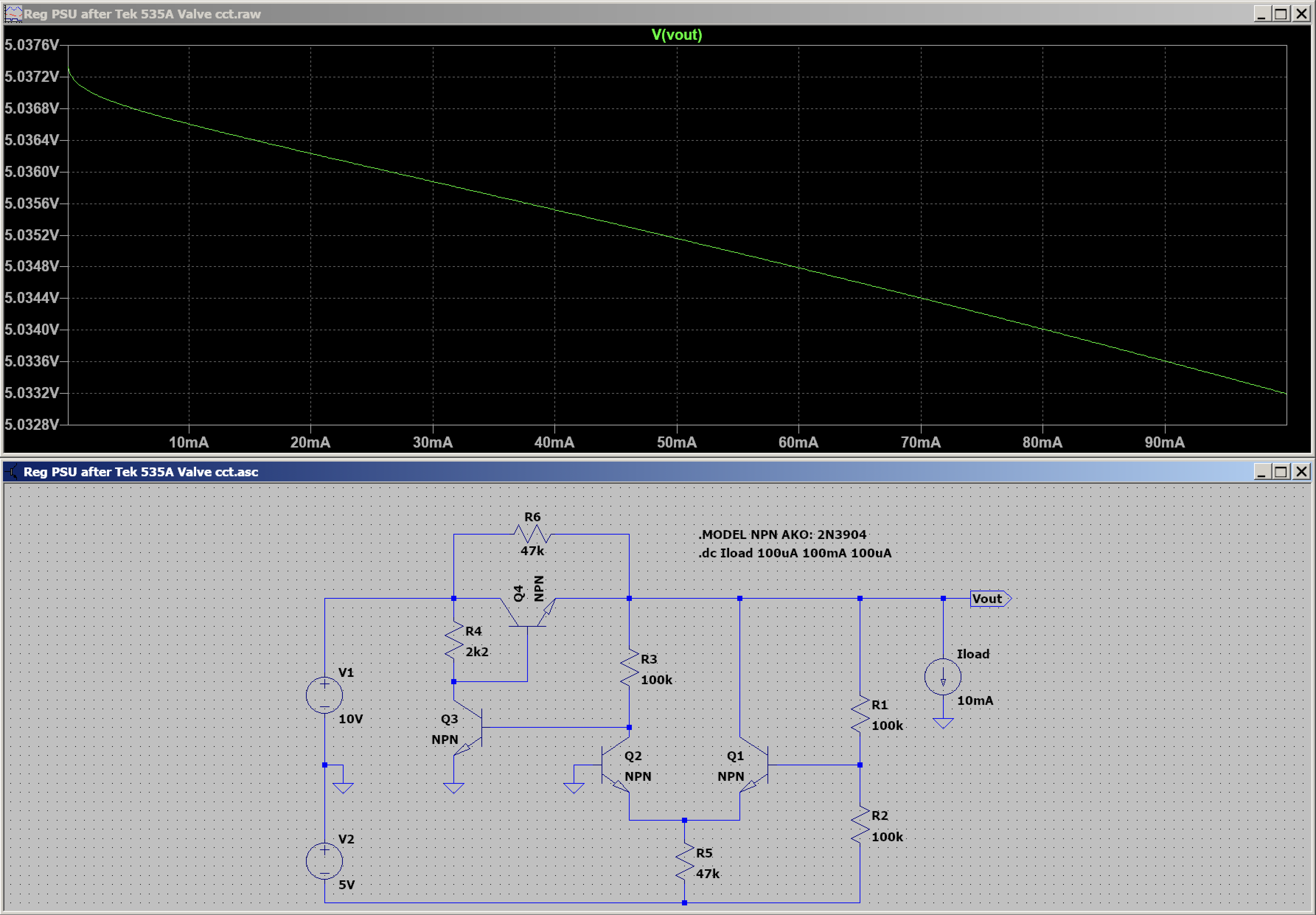Click the 50mA x-axis label
The width and height of the screenshot is (1316, 915).
pyautogui.click(x=676, y=442)
